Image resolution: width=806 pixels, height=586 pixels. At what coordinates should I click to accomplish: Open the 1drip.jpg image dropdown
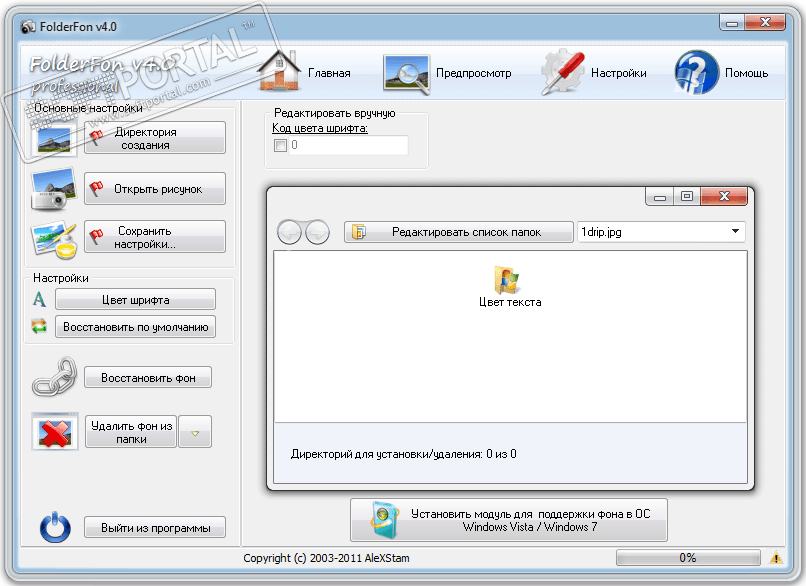[661, 232]
